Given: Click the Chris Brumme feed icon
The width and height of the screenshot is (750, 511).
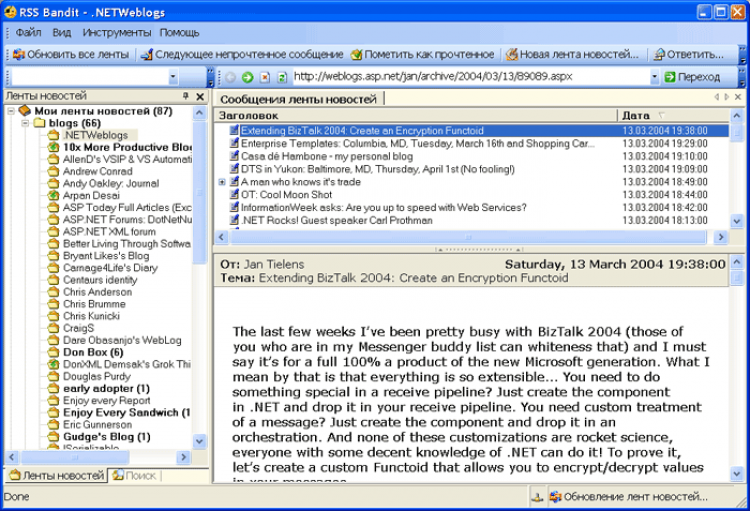Looking at the screenshot, I should pyautogui.click(x=54, y=304).
